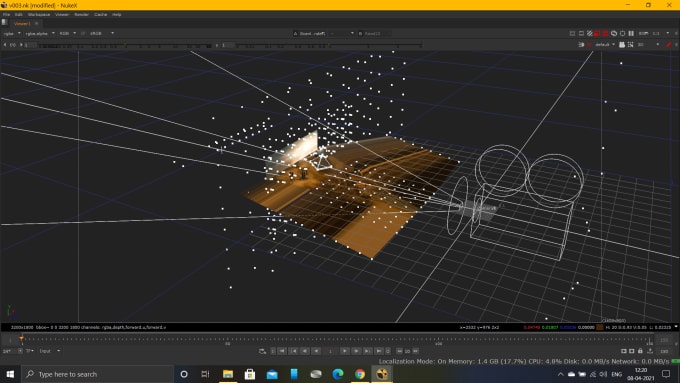
Task: Click the white view selection icon
Action: (x=622, y=45)
